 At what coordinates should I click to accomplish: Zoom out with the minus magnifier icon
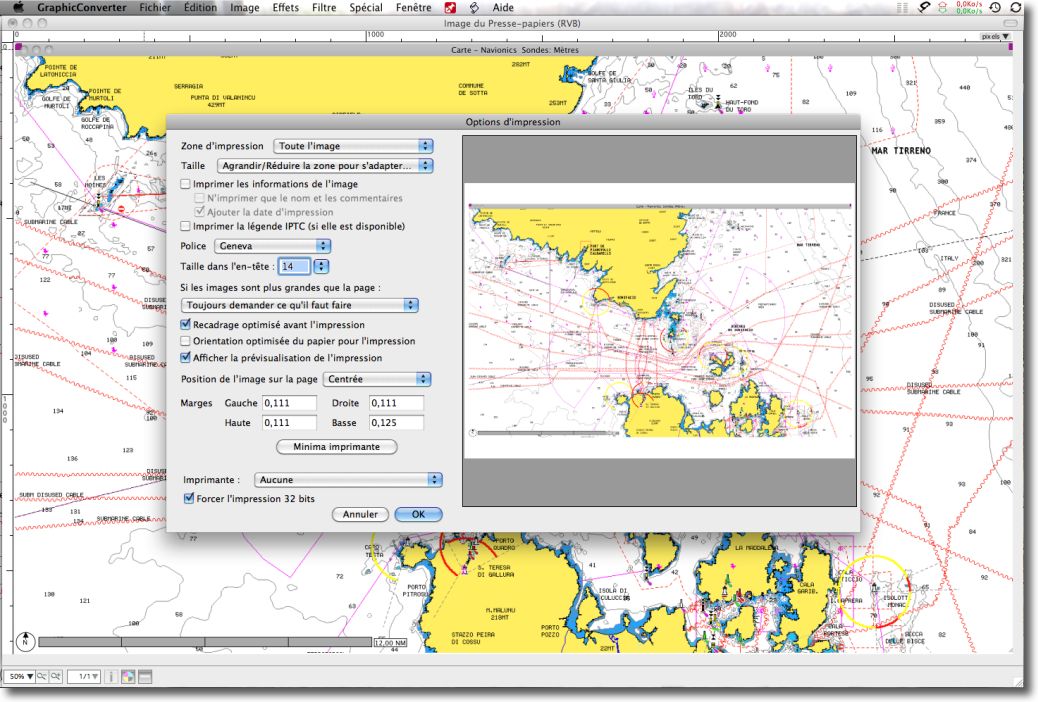tap(42, 676)
